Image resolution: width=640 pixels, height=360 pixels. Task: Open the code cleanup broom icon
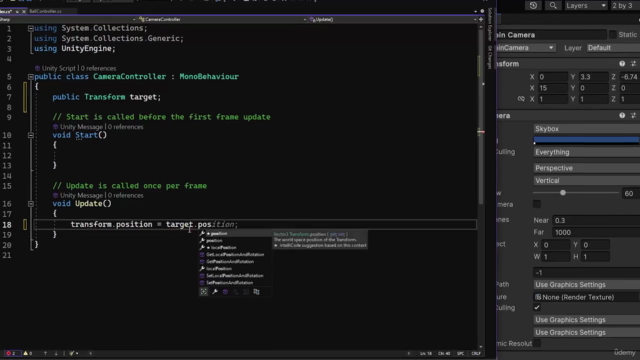73,353
